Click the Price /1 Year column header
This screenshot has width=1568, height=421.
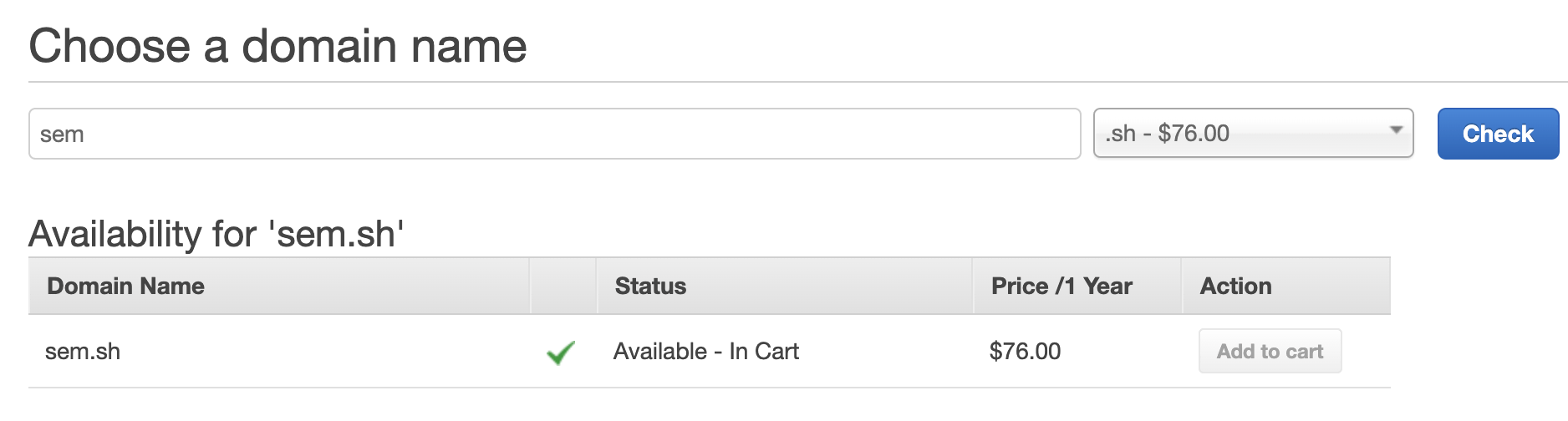click(x=1061, y=287)
